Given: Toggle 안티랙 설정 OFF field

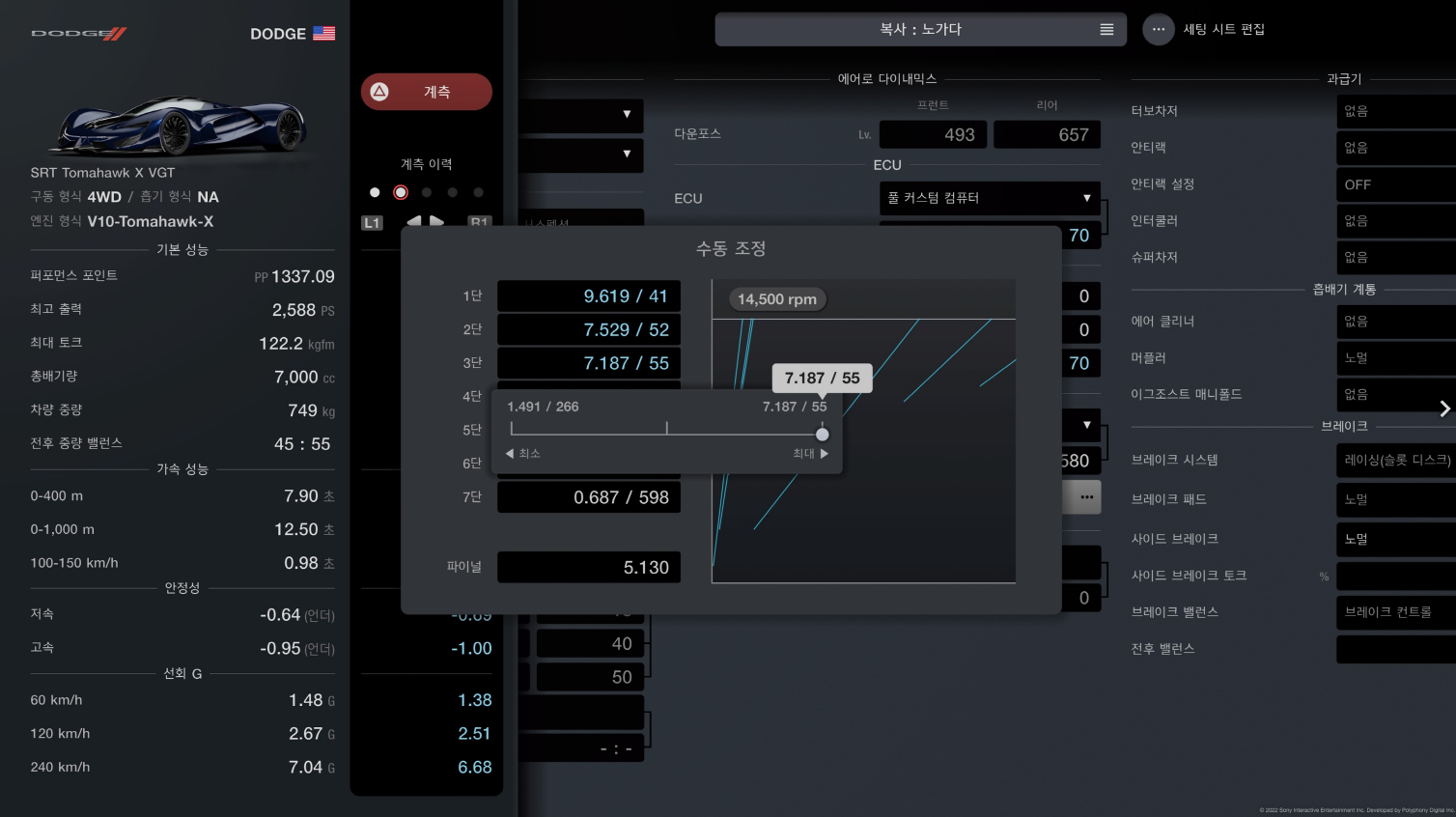Looking at the screenshot, I should [1396, 184].
